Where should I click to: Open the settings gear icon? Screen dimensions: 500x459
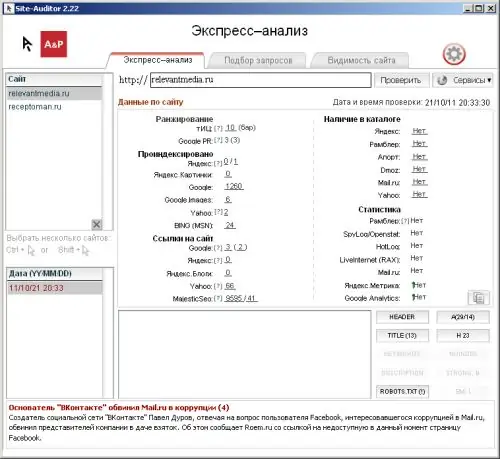(x=454, y=54)
